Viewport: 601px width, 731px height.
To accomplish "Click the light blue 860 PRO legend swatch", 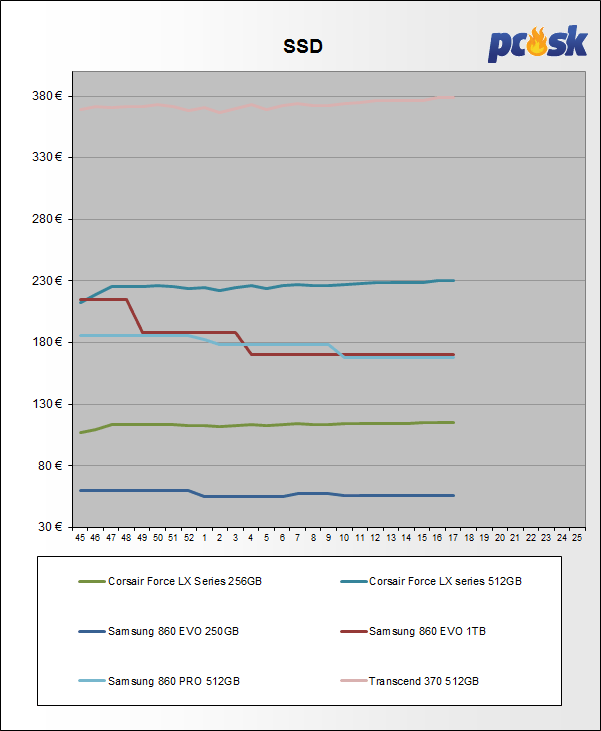I will pyautogui.click(x=92, y=681).
